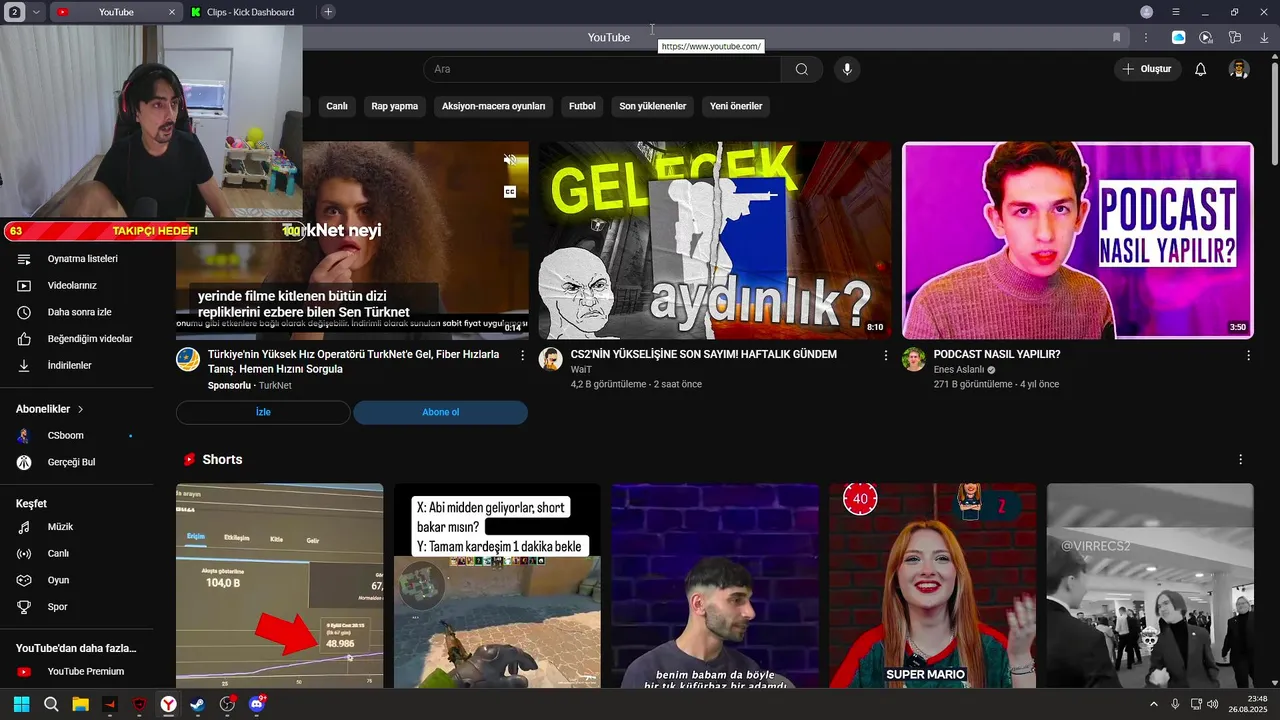1280x720 pixels.
Task: Click the blue cloud extension icon
Action: pyautogui.click(x=1178, y=37)
